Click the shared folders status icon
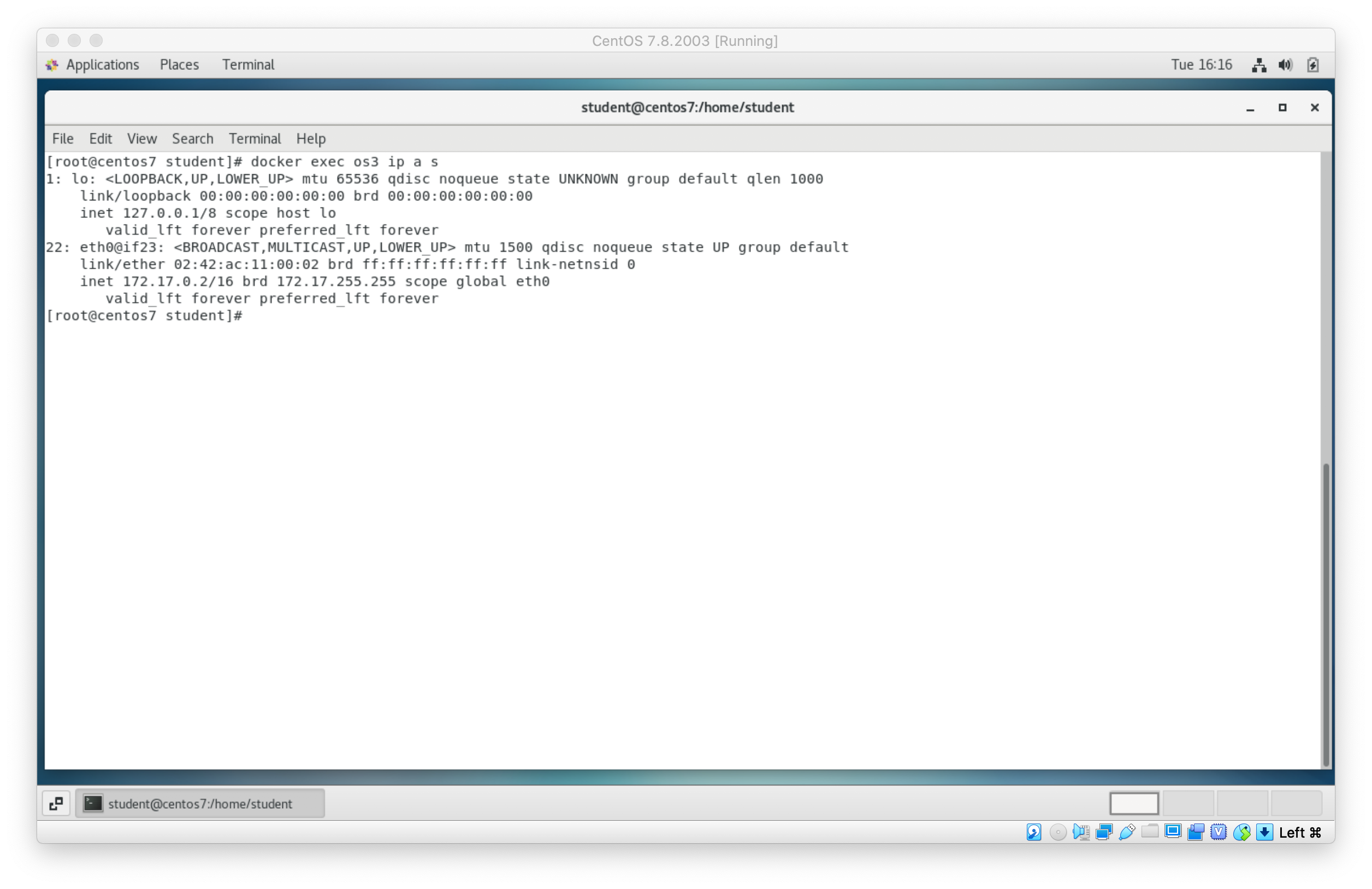The image size is (1372, 889). click(1150, 831)
